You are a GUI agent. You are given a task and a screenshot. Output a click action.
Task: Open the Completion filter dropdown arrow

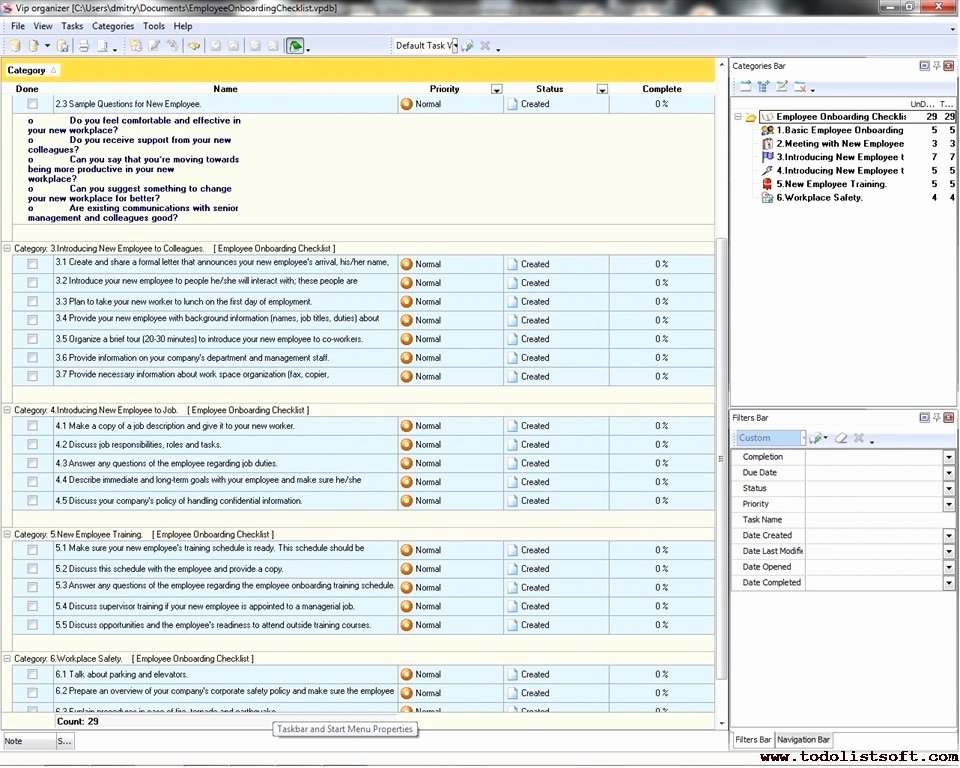pos(949,457)
